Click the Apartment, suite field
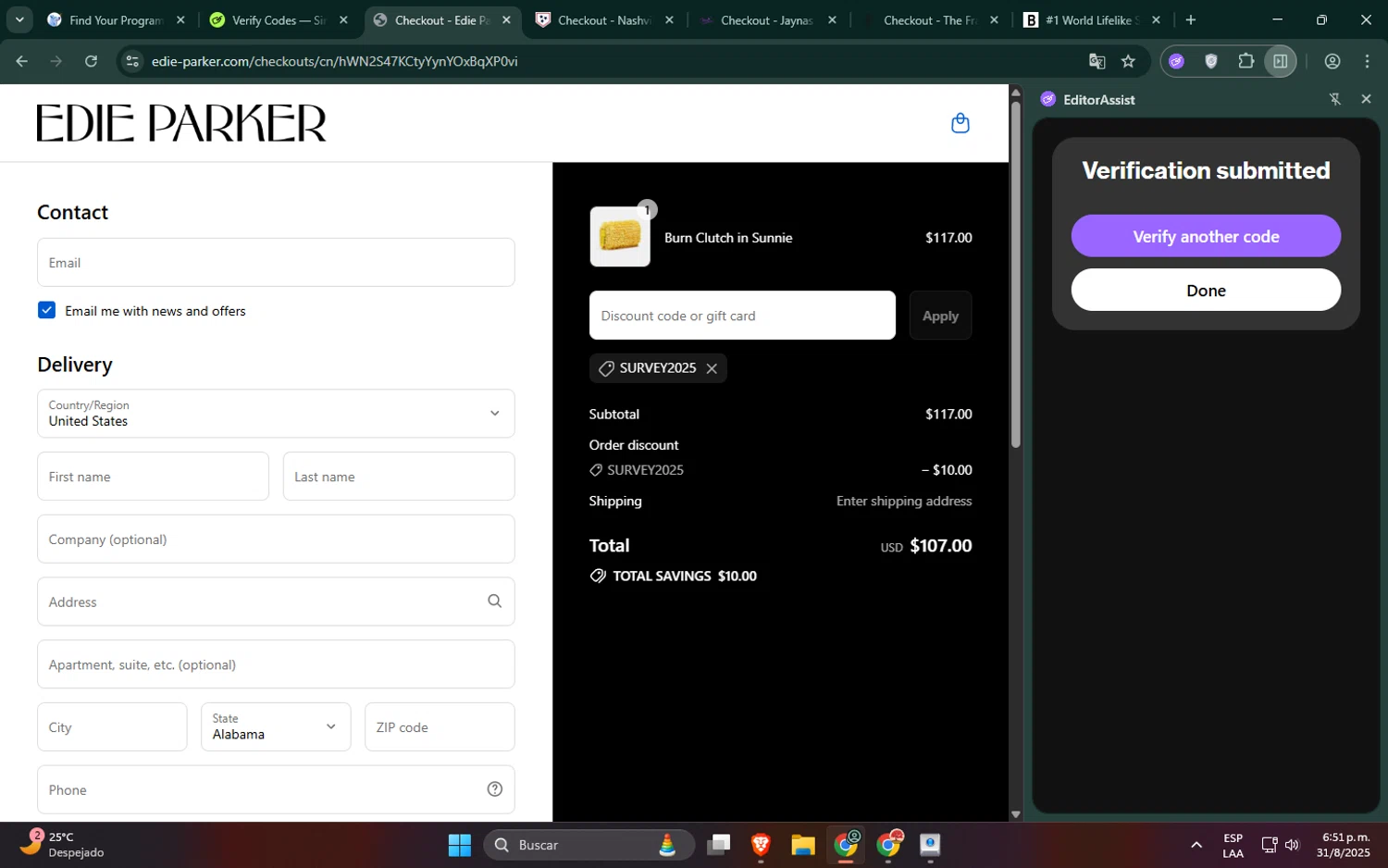Screen dimensions: 1388x868 (x=276, y=664)
